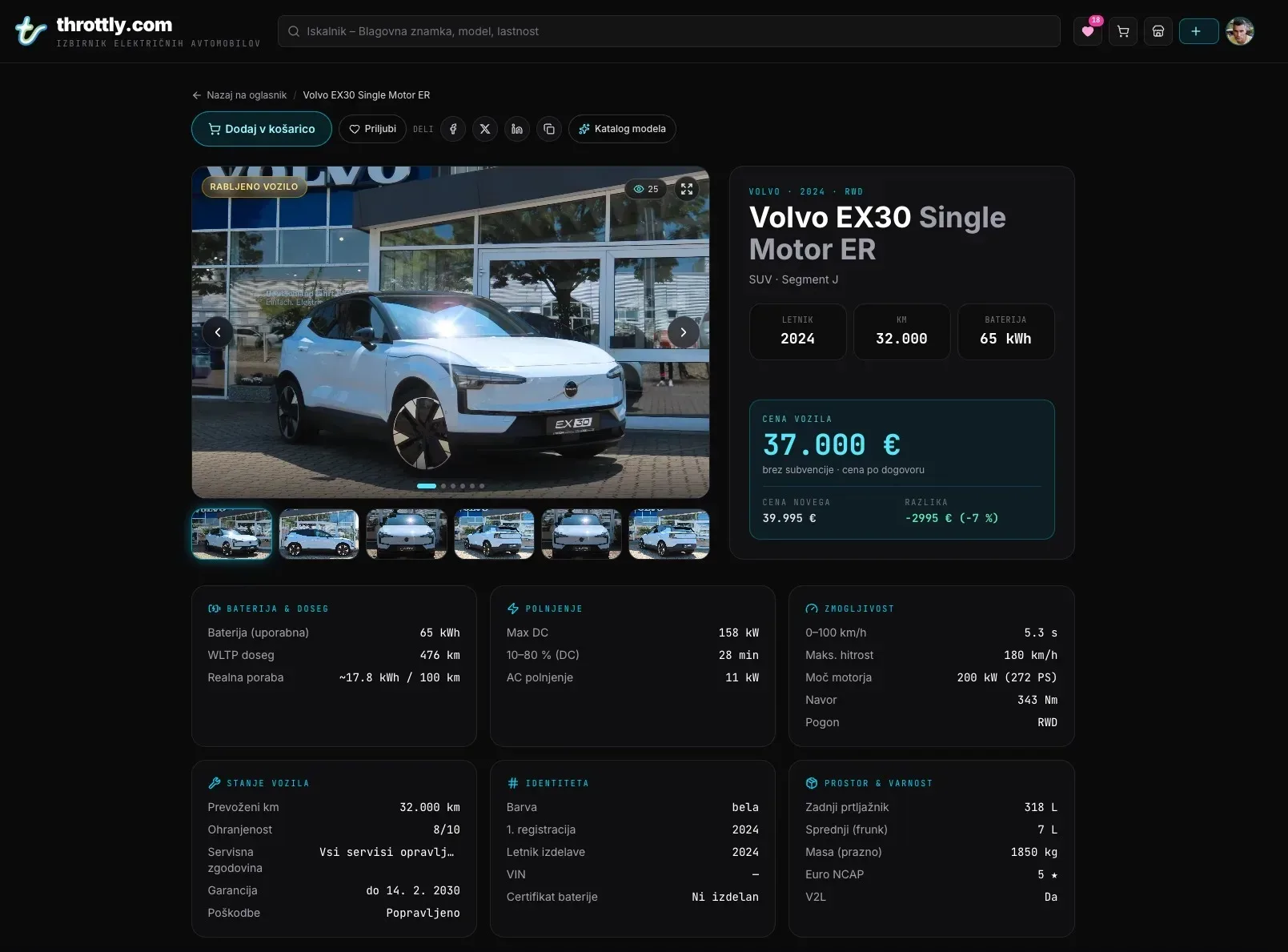Click the Certifikat baterije Ni izdelan value

[725, 897]
